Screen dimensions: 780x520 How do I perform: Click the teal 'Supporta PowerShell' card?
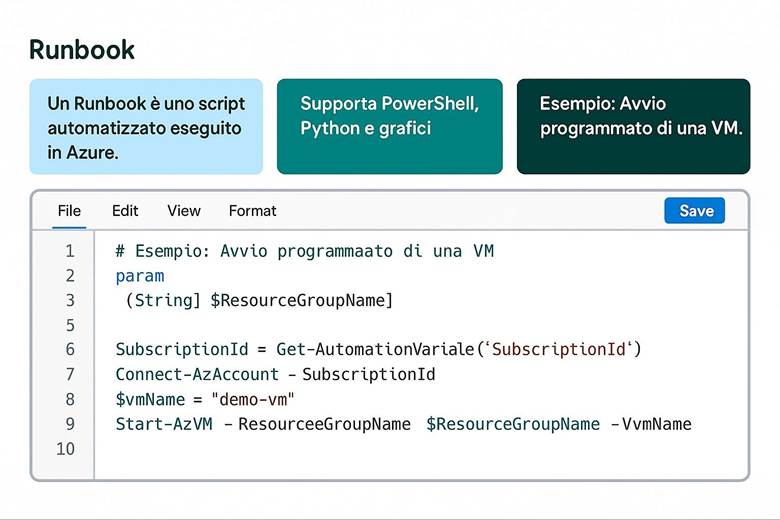(x=389, y=127)
